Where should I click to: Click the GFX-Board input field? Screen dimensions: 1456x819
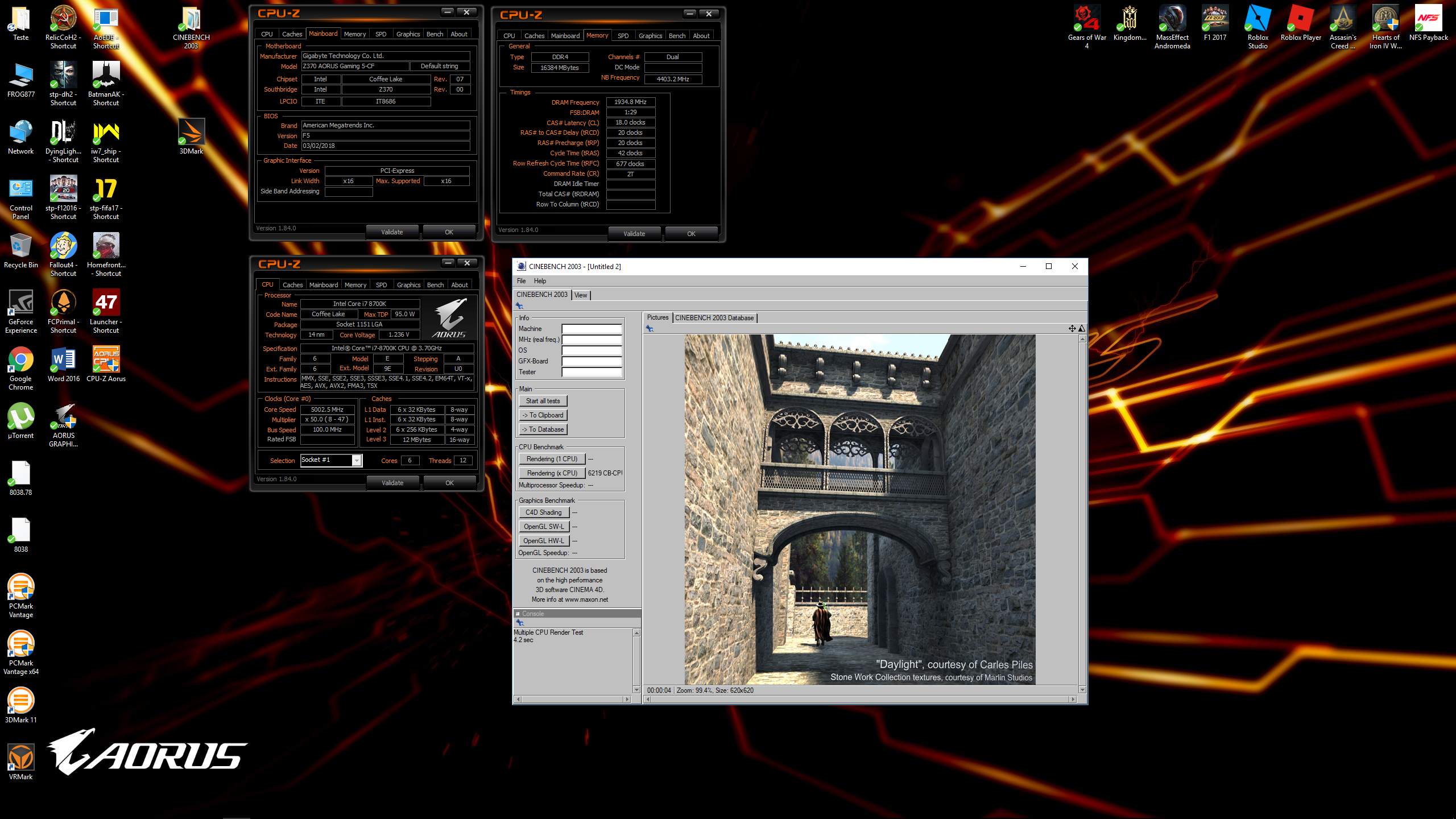591,361
